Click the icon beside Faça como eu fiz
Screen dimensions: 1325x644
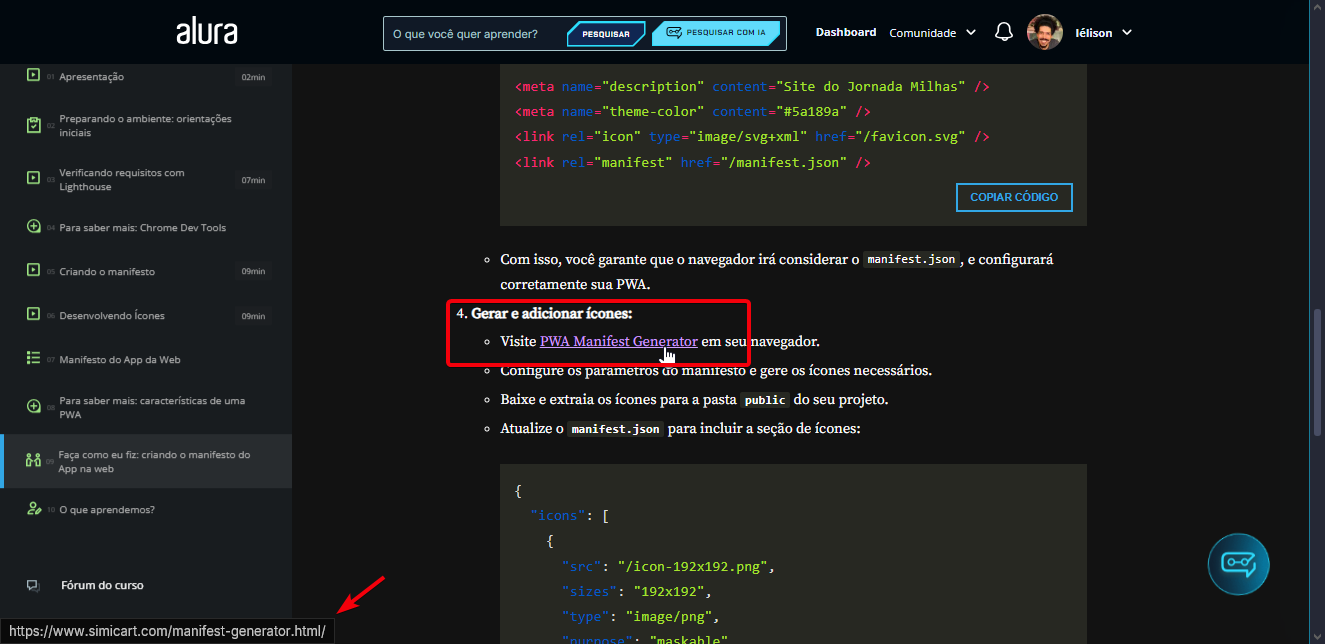[x=33, y=460]
